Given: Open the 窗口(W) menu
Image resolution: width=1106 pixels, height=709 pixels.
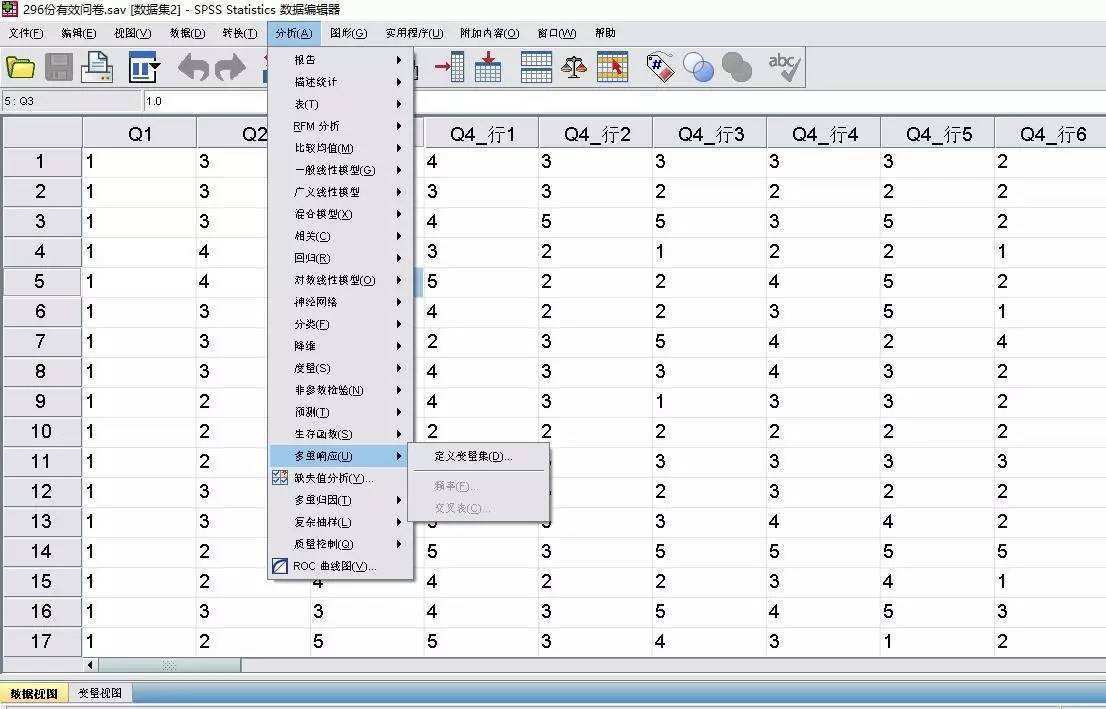Looking at the screenshot, I should pos(557,33).
